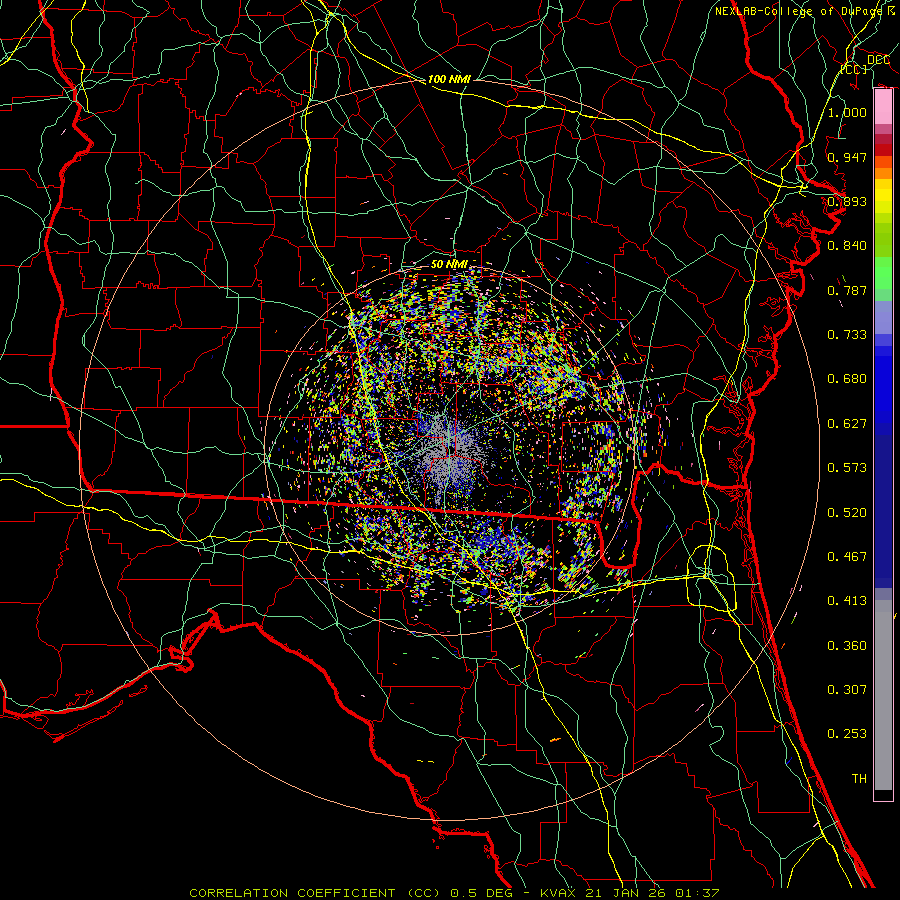
Task: Select the 0.947 legend value
Action: pyautogui.click(x=847, y=157)
